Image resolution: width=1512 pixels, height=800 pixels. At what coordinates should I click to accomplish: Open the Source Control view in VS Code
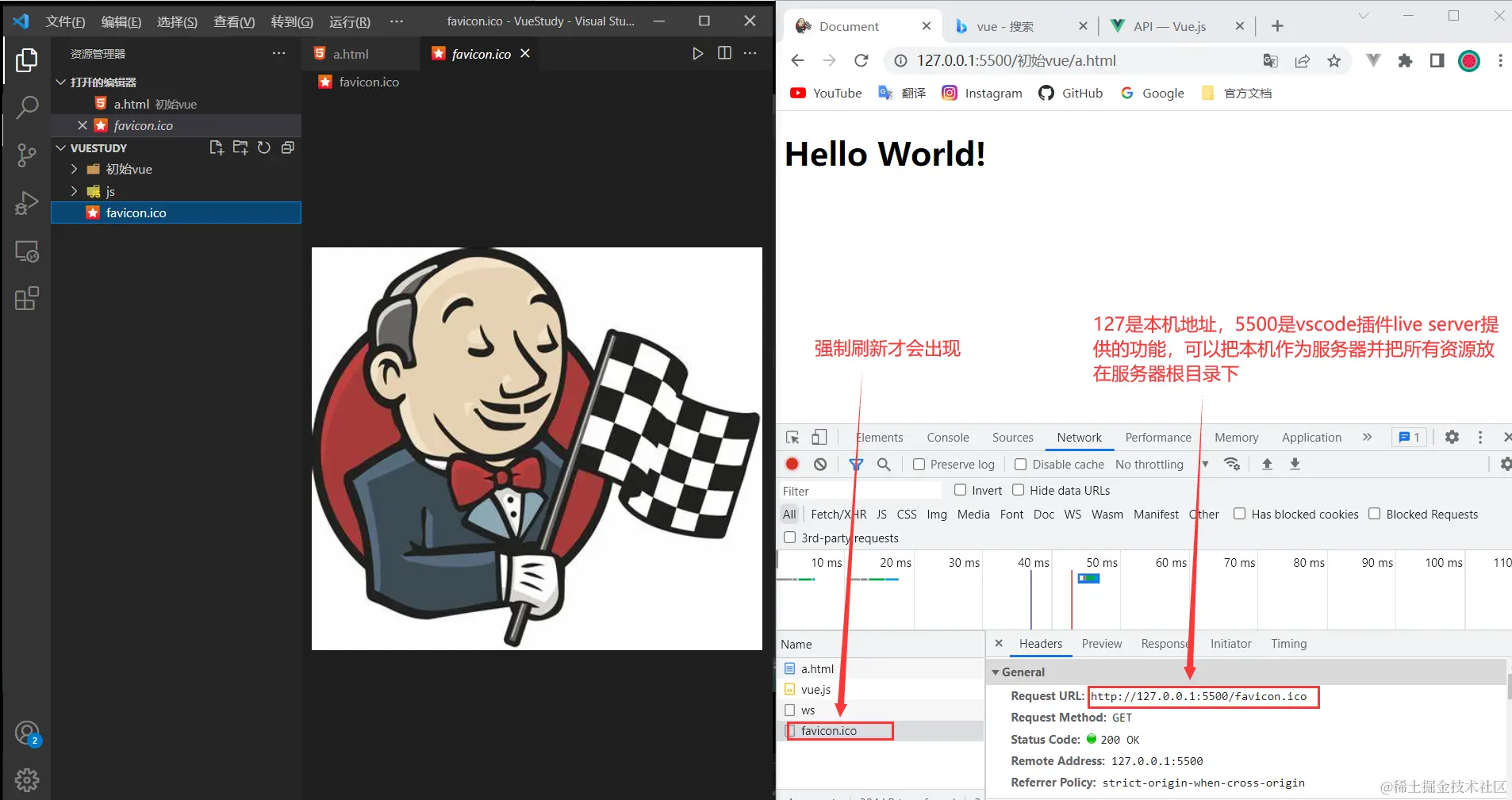coord(27,155)
